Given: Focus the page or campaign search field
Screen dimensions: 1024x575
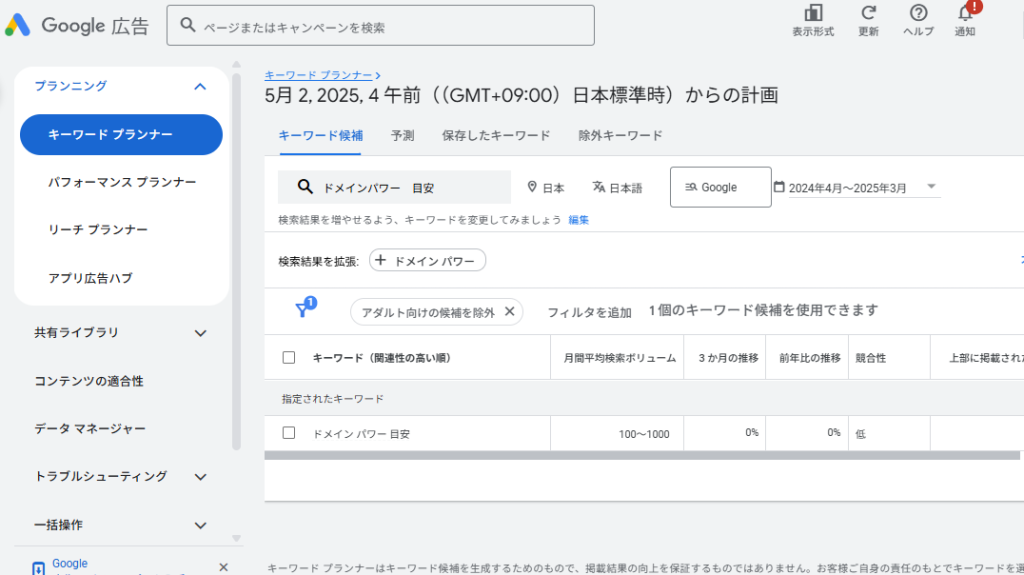Looking at the screenshot, I should (x=380, y=25).
